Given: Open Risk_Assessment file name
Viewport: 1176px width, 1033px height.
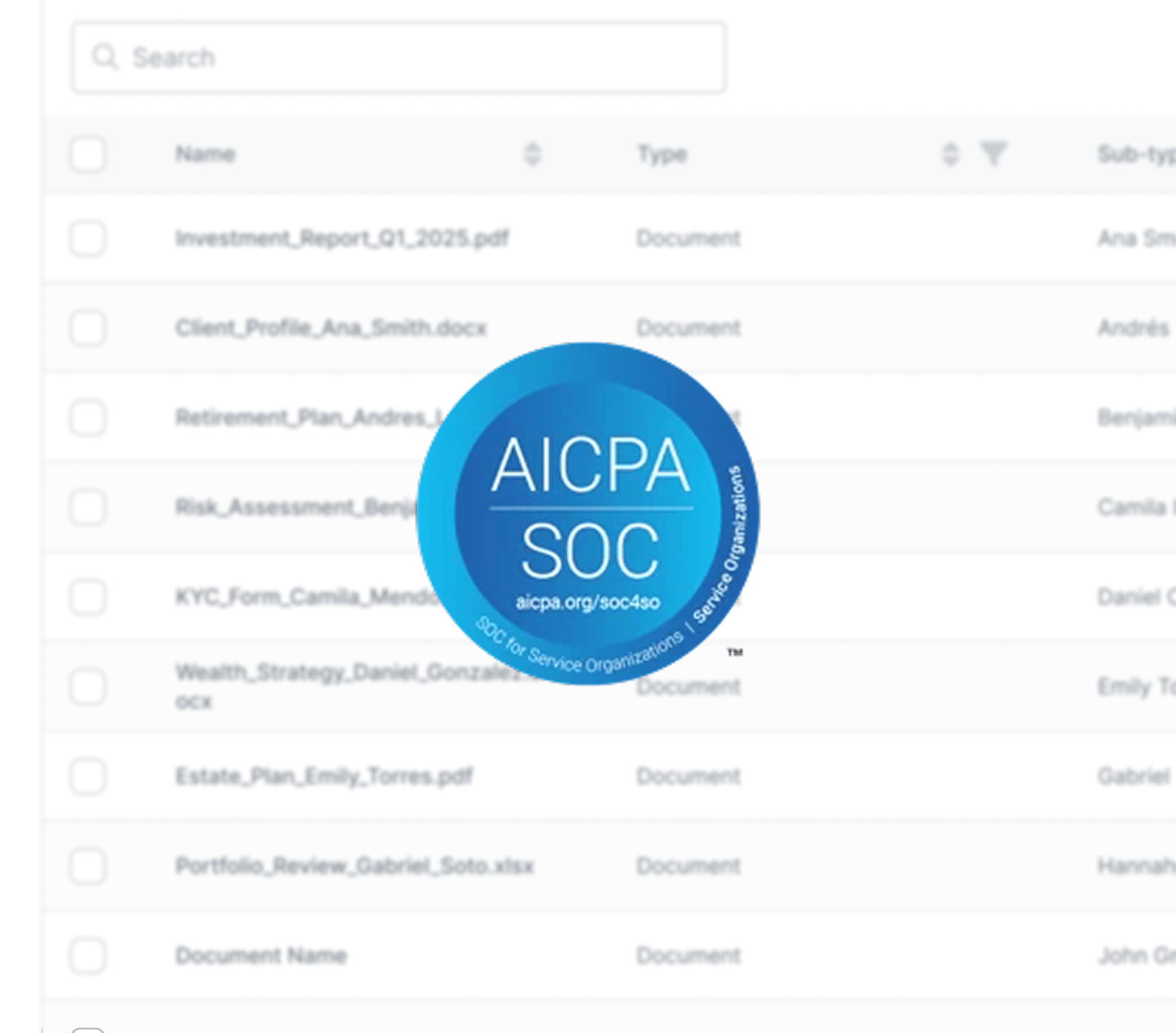Looking at the screenshot, I should click(x=297, y=507).
